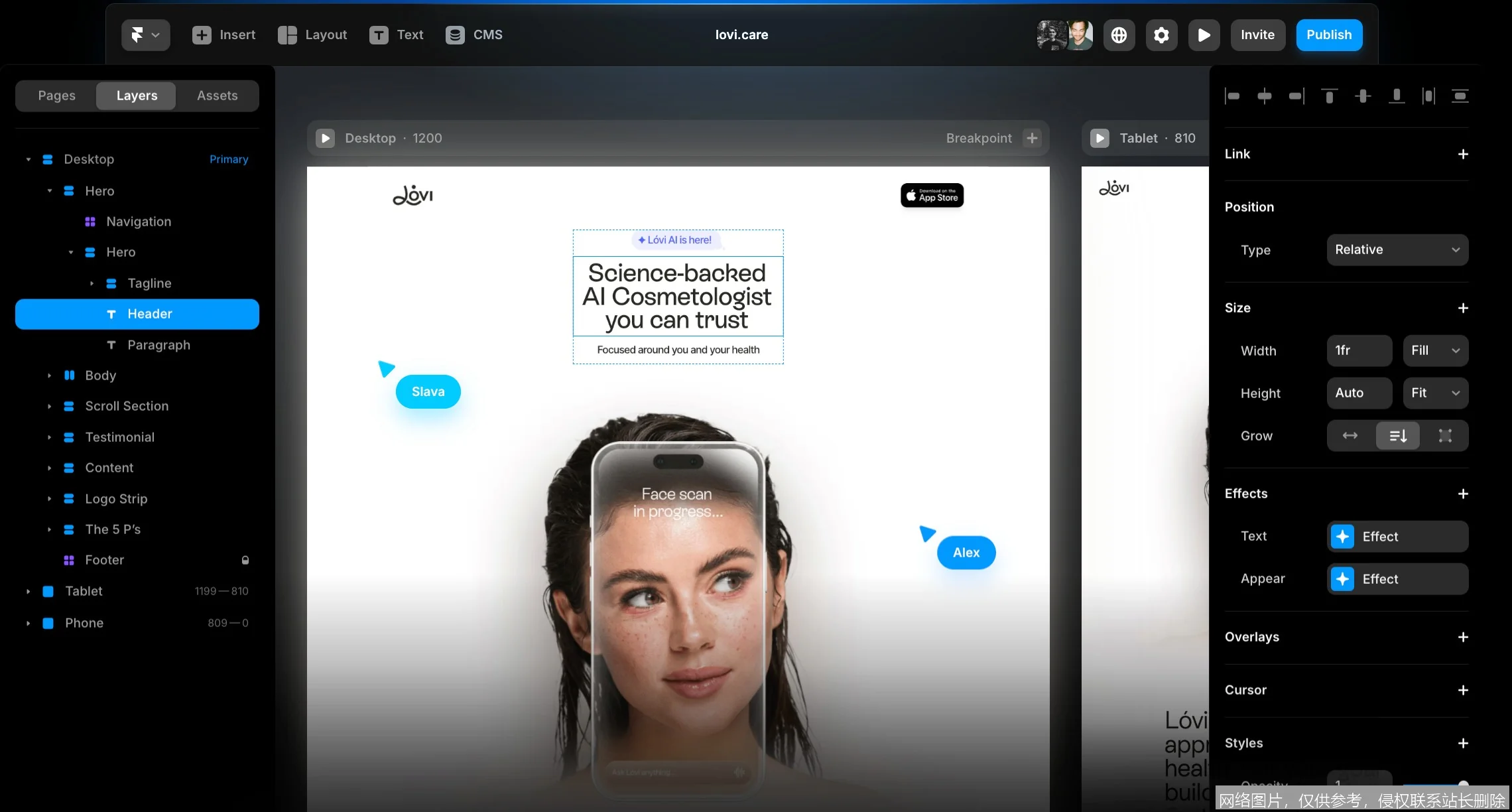Image resolution: width=1512 pixels, height=812 pixels.
Task: Expand the Tablet layer tree
Action: click(x=28, y=591)
